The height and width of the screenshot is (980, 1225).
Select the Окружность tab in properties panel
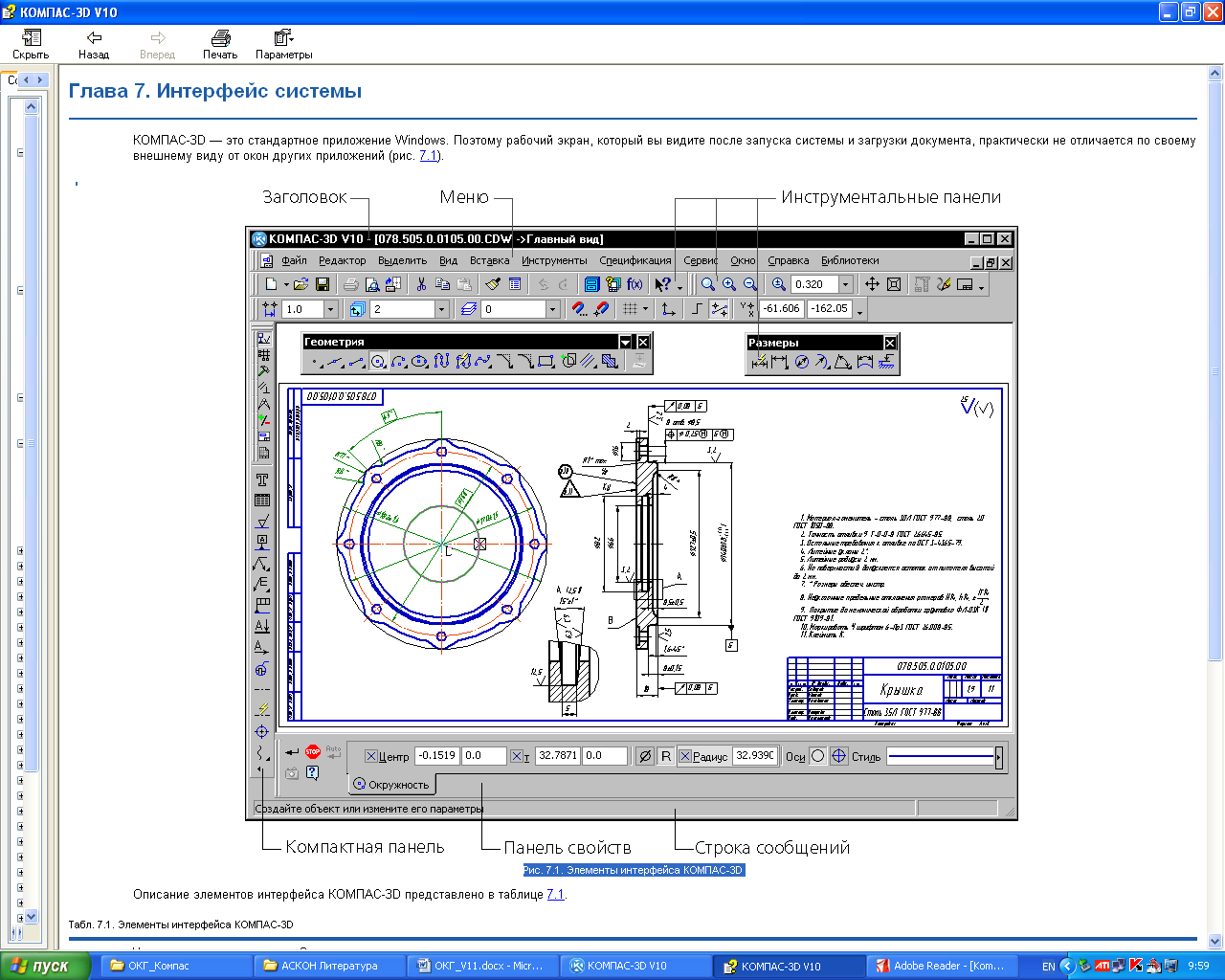click(x=391, y=784)
